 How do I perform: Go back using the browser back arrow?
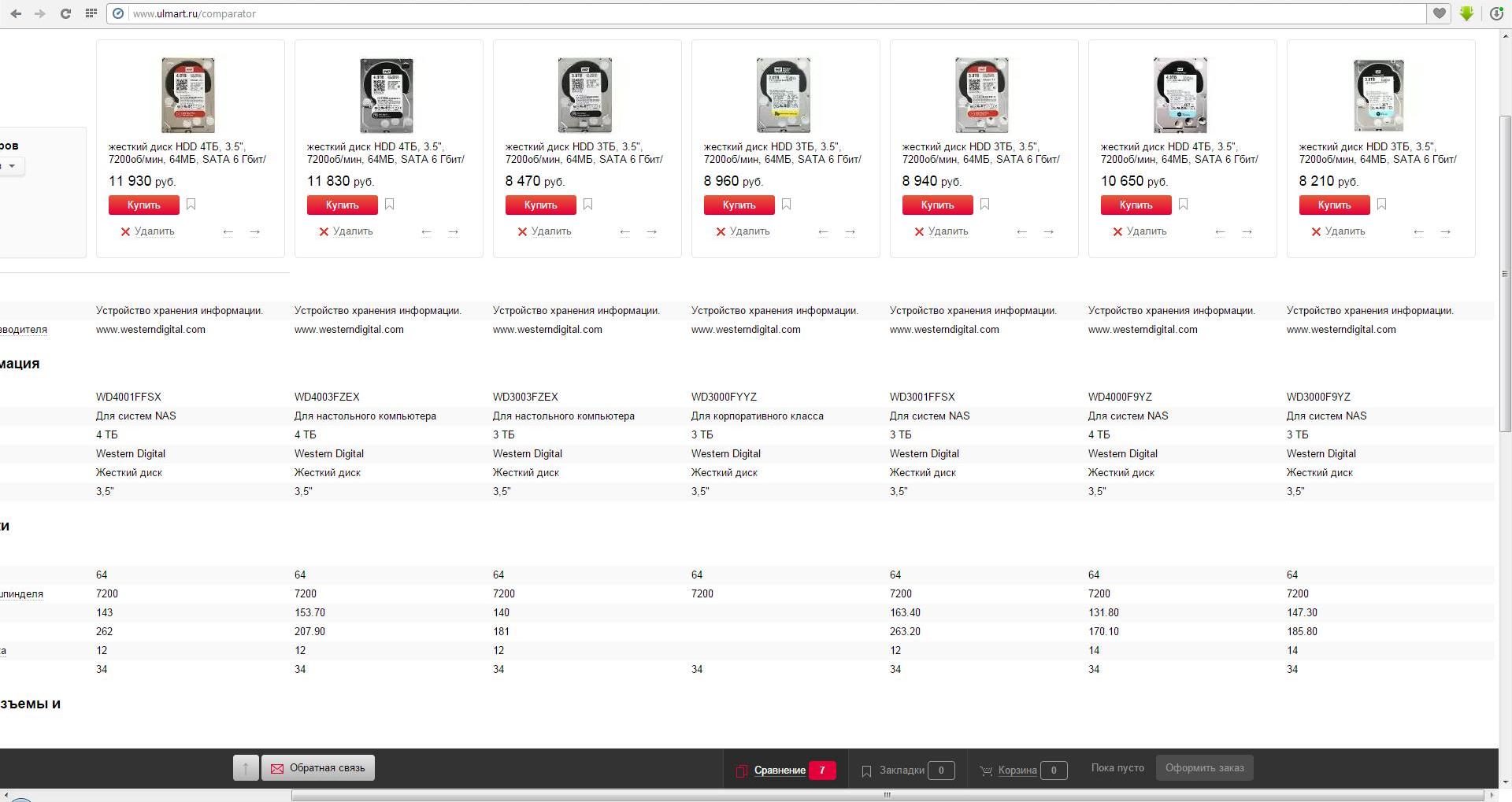click(x=16, y=13)
